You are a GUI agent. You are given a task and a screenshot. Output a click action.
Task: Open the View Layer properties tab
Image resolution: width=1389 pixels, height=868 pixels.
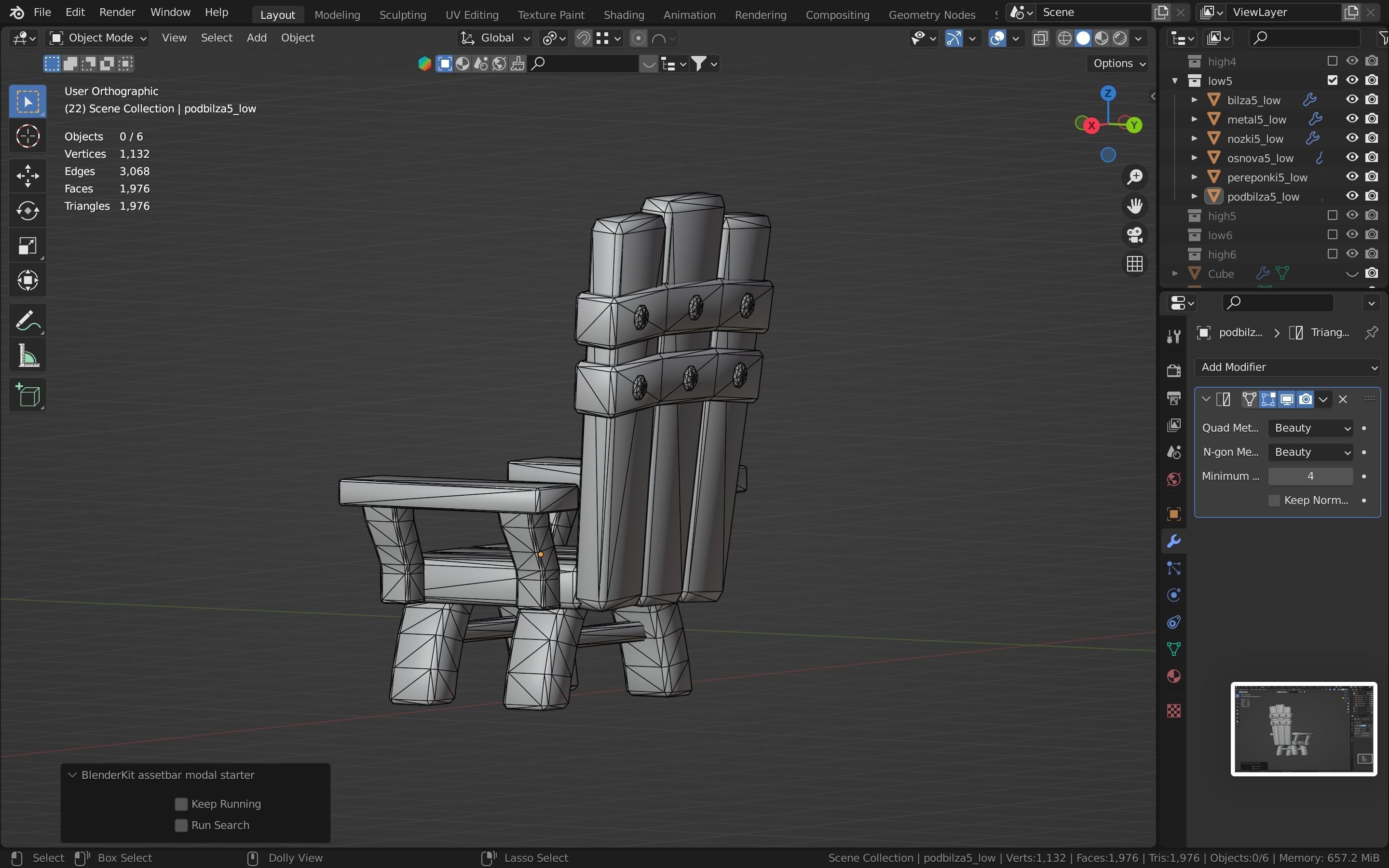[x=1174, y=425]
